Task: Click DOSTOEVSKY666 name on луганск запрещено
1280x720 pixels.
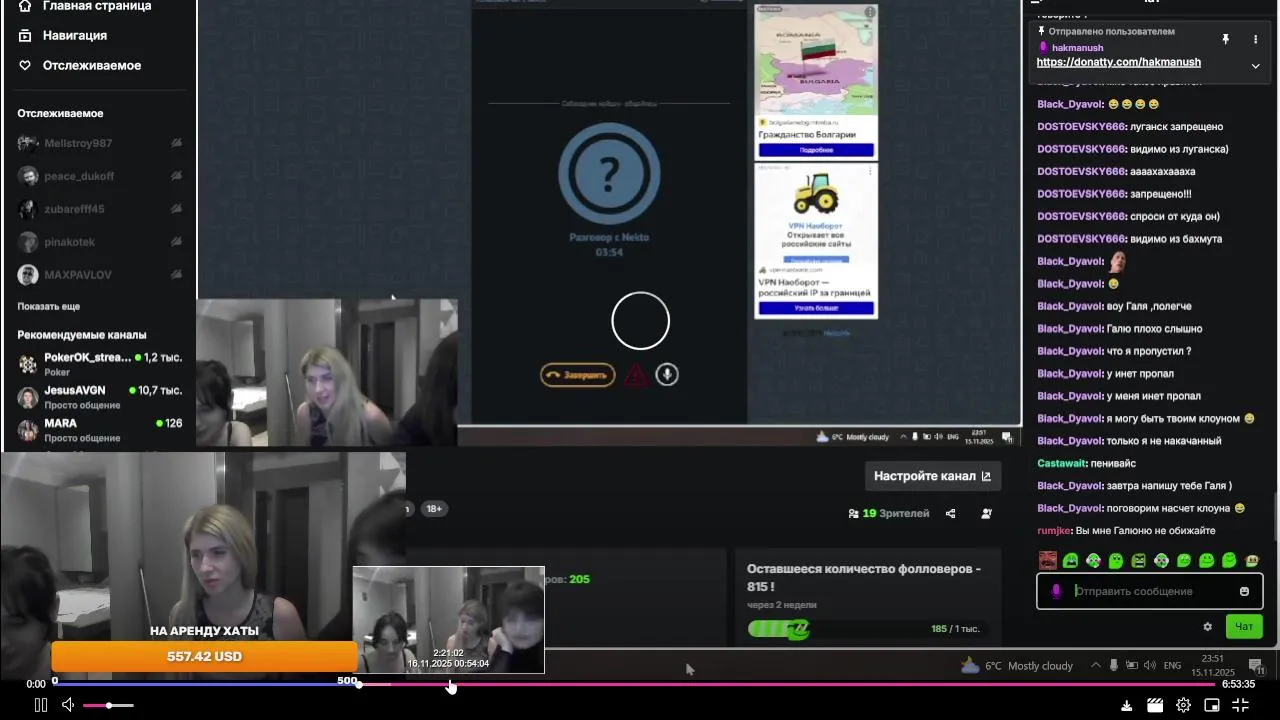Action: 1082,127
